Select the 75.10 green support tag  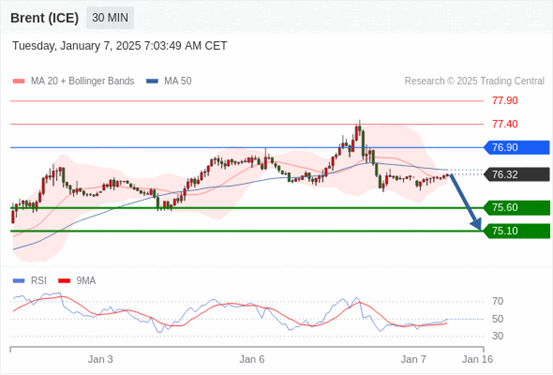pos(517,231)
